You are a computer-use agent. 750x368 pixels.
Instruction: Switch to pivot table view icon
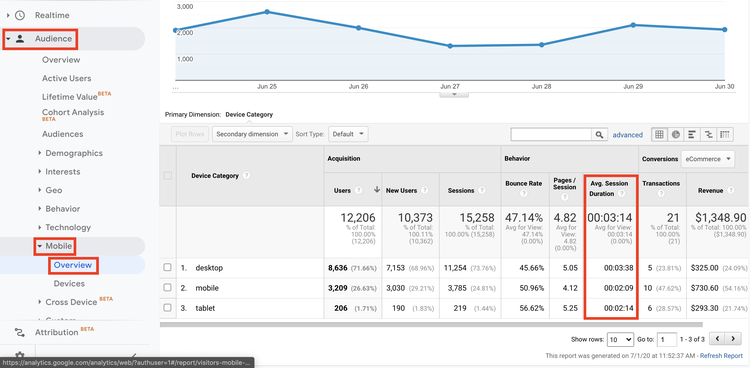click(725, 134)
